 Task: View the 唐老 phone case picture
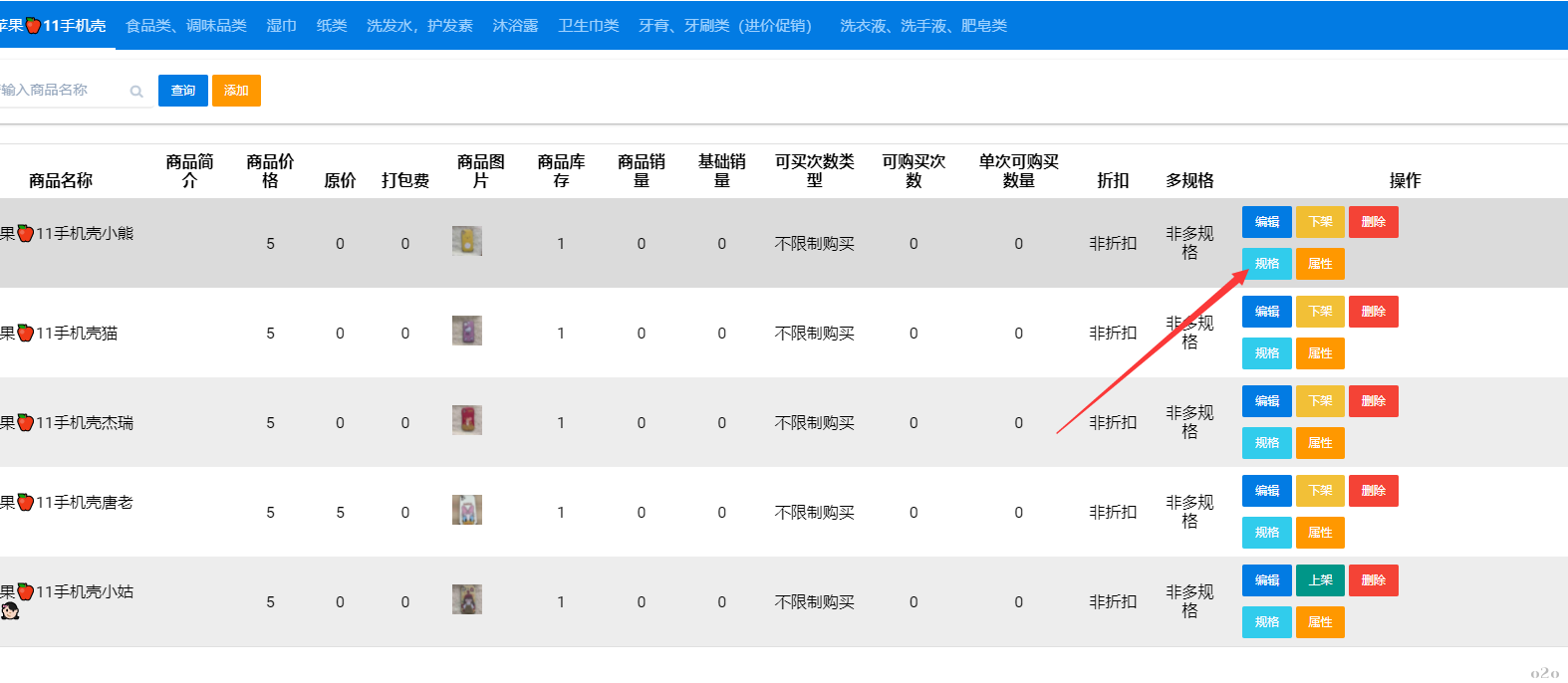466,510
